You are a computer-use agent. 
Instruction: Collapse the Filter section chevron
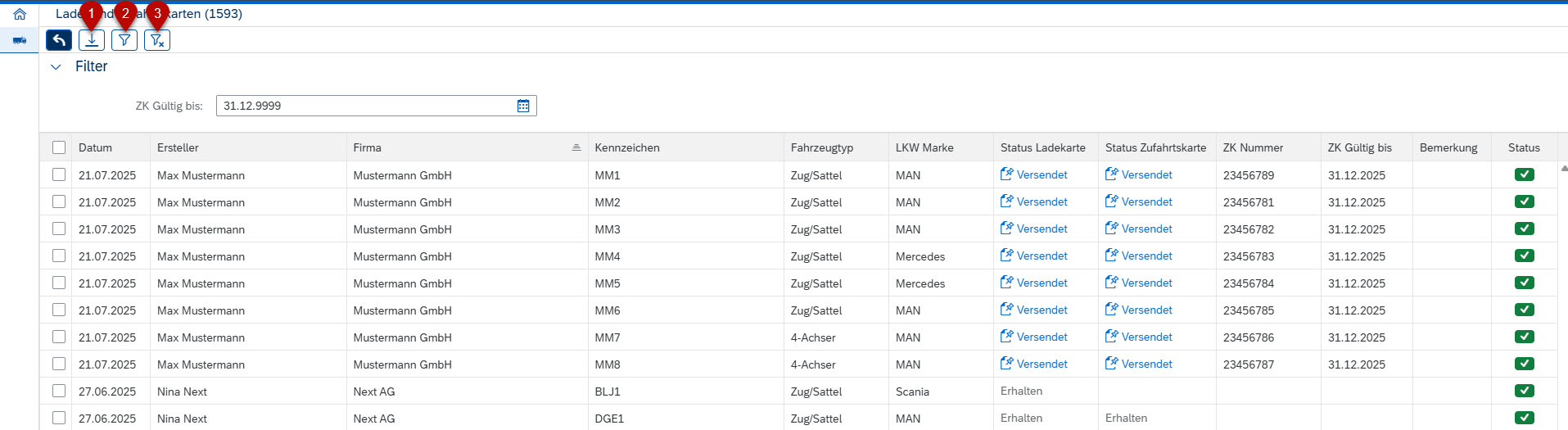[x=56, y=67]
